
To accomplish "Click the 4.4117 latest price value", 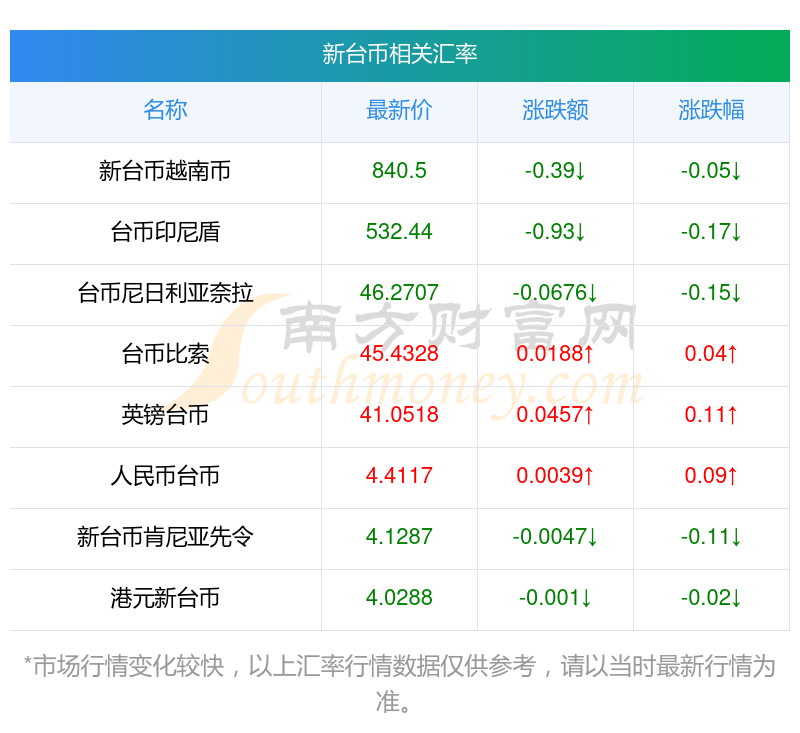I will [x=399, y=476].
